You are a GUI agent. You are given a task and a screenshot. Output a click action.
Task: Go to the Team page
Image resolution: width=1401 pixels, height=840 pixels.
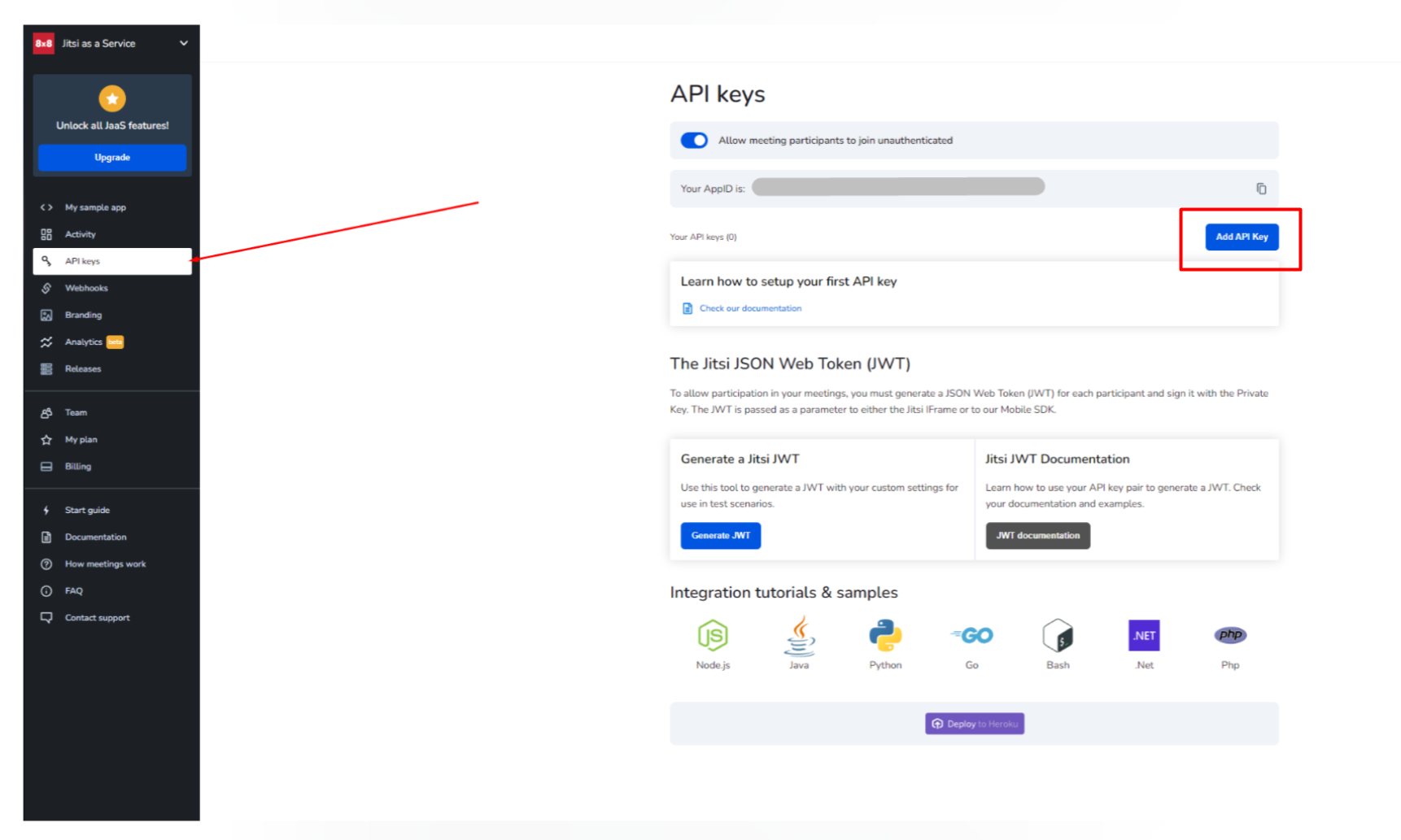[x=112, y=413]
